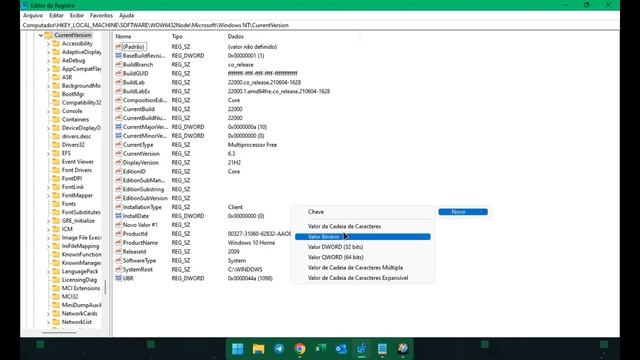Viewport: 640px width, 360px height.
Task: Expand the EFS key
Action: (48, 153)
